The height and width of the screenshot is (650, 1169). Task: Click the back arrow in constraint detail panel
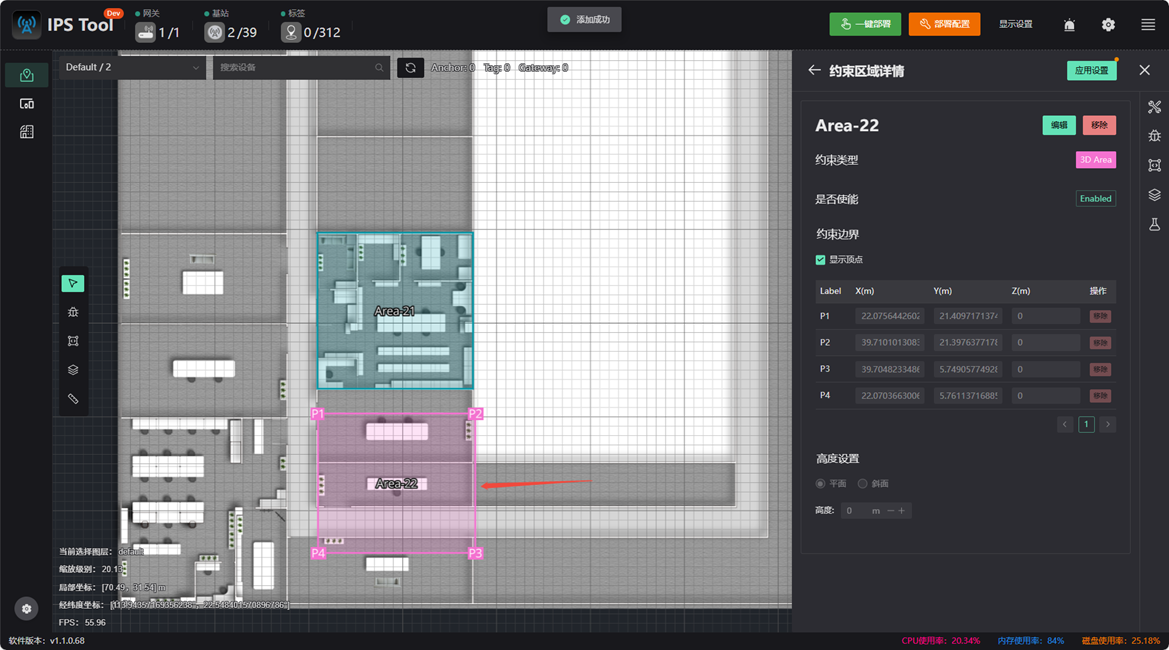(x=814, y=70)
